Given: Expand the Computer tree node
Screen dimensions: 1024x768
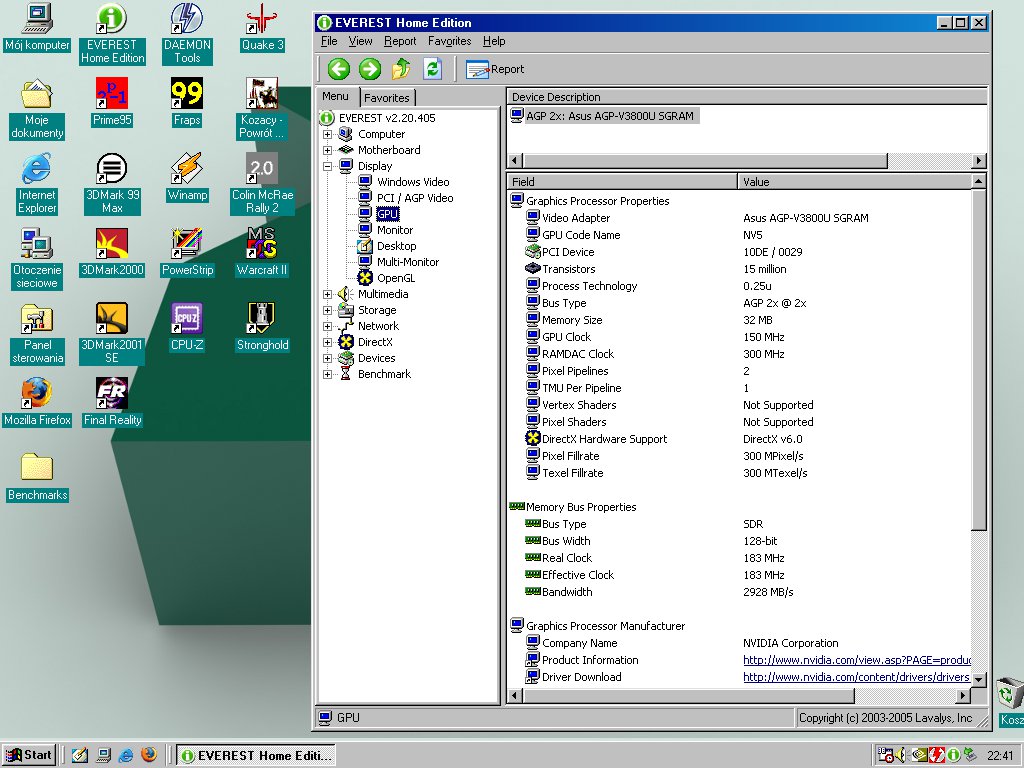Looking at the screenshot, I should point(327,135).
